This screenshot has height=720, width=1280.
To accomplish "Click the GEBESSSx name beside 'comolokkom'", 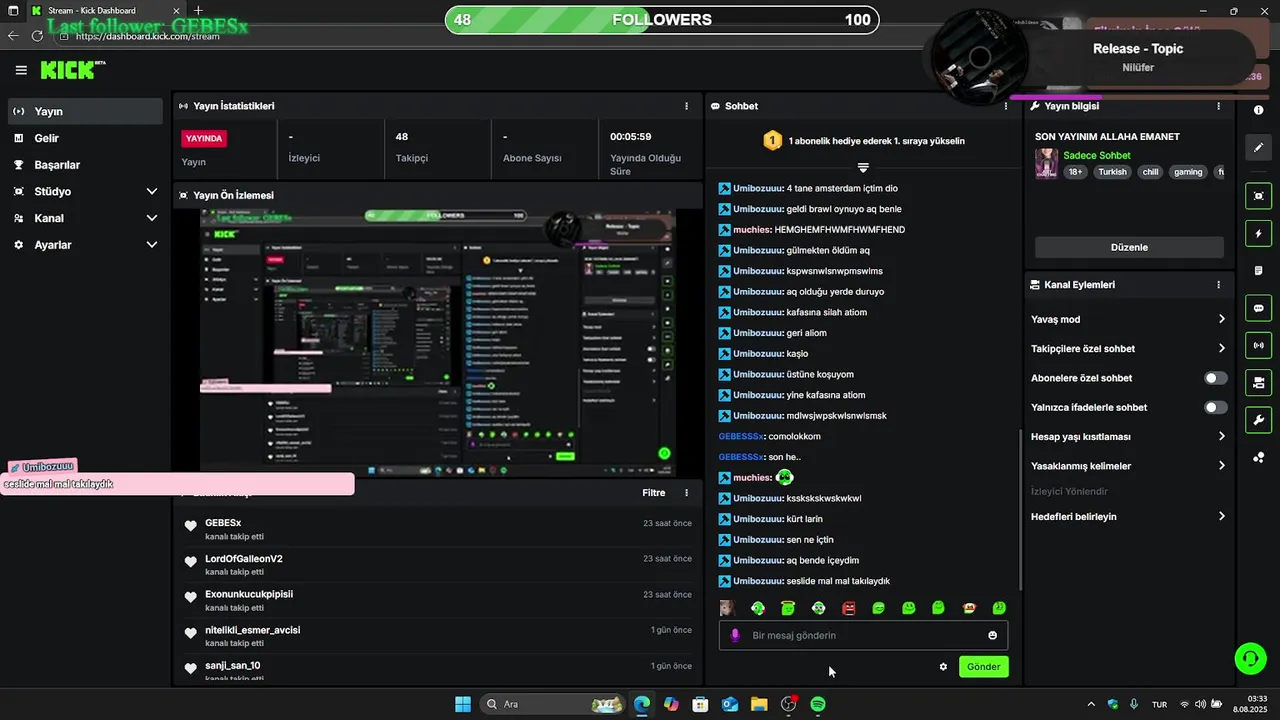I will (741, 437).
